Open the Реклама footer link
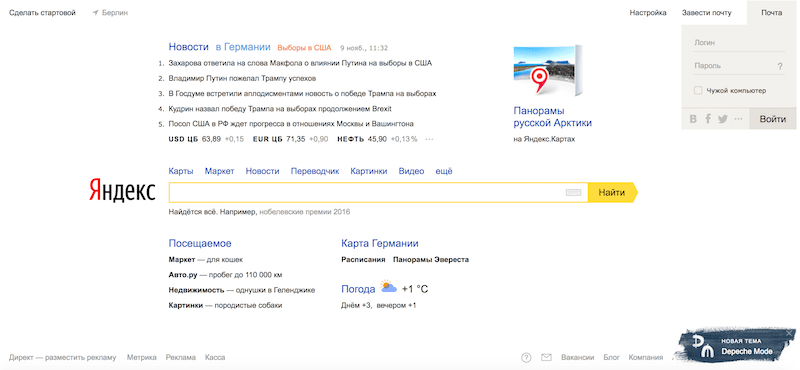This screenshot has height=370, width=800. click(181, 357)
